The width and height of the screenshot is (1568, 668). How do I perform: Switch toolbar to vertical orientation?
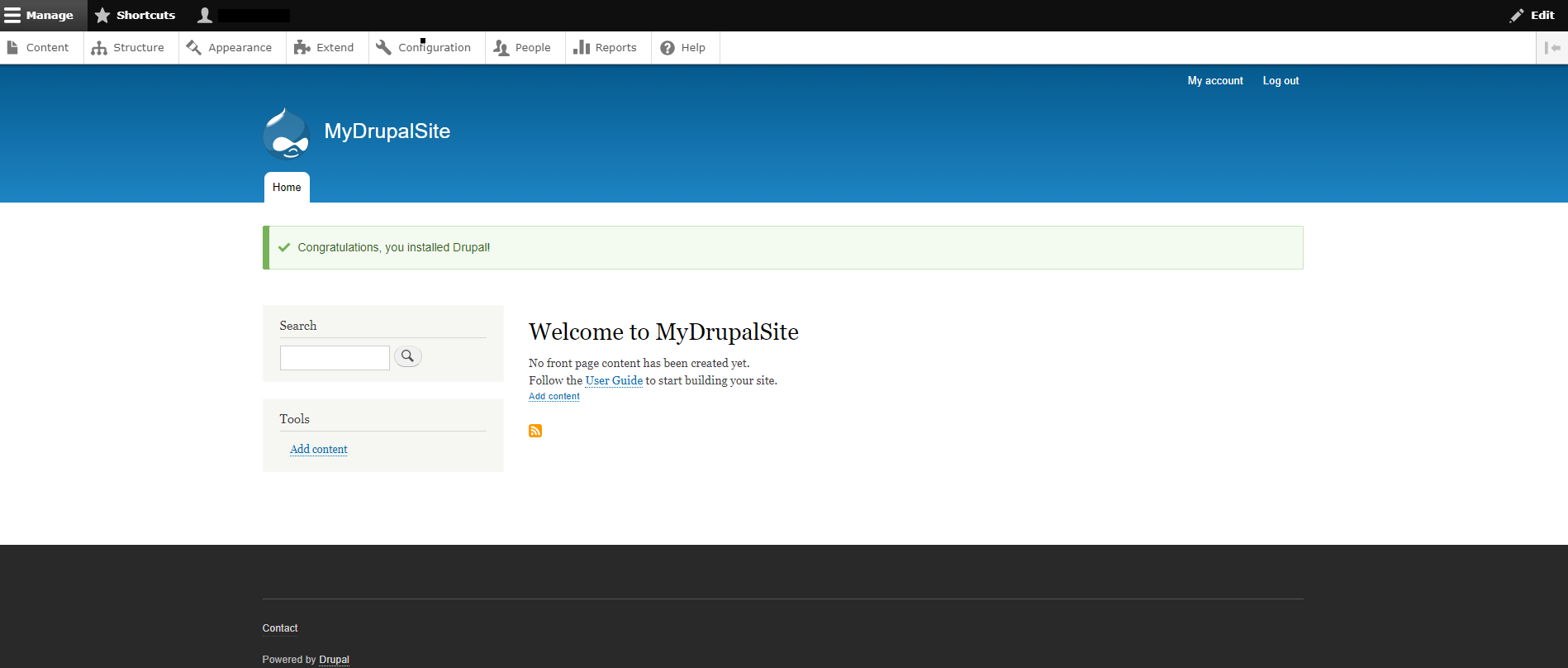click(1551, 48)
